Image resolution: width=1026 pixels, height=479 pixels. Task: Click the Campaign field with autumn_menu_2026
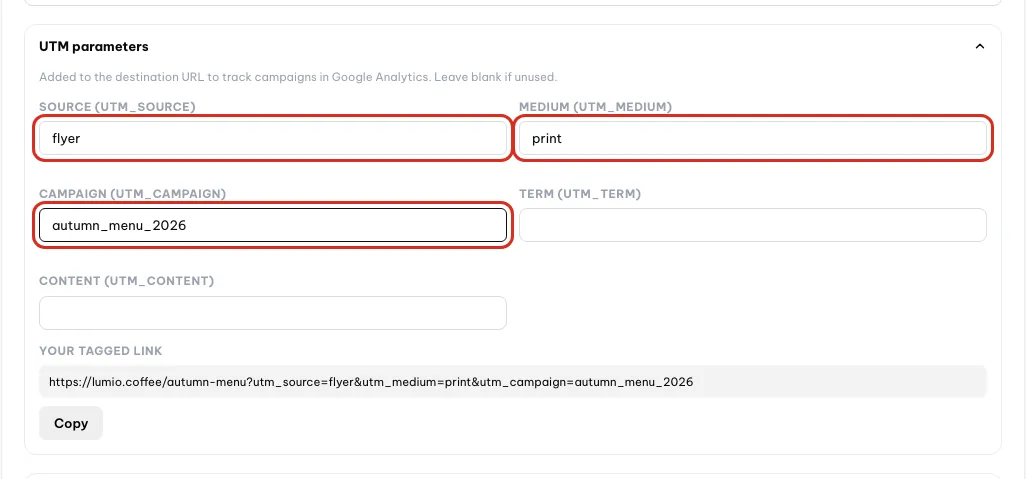pyautogui.click(x=272, y=225)
